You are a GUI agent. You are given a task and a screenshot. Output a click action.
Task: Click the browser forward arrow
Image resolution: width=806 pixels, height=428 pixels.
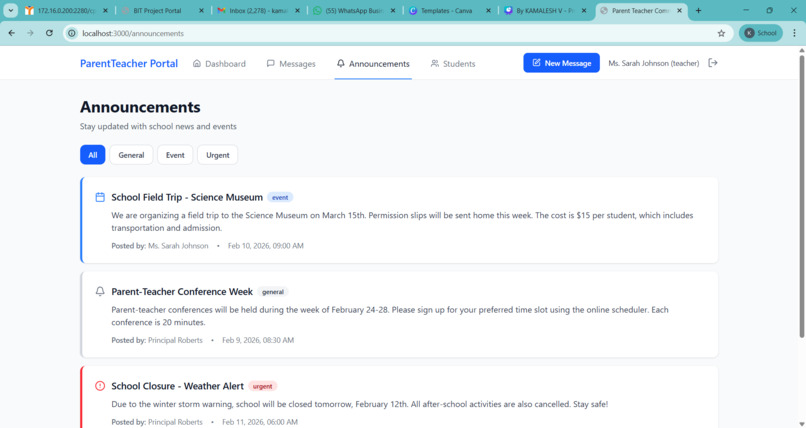point(30,33)
